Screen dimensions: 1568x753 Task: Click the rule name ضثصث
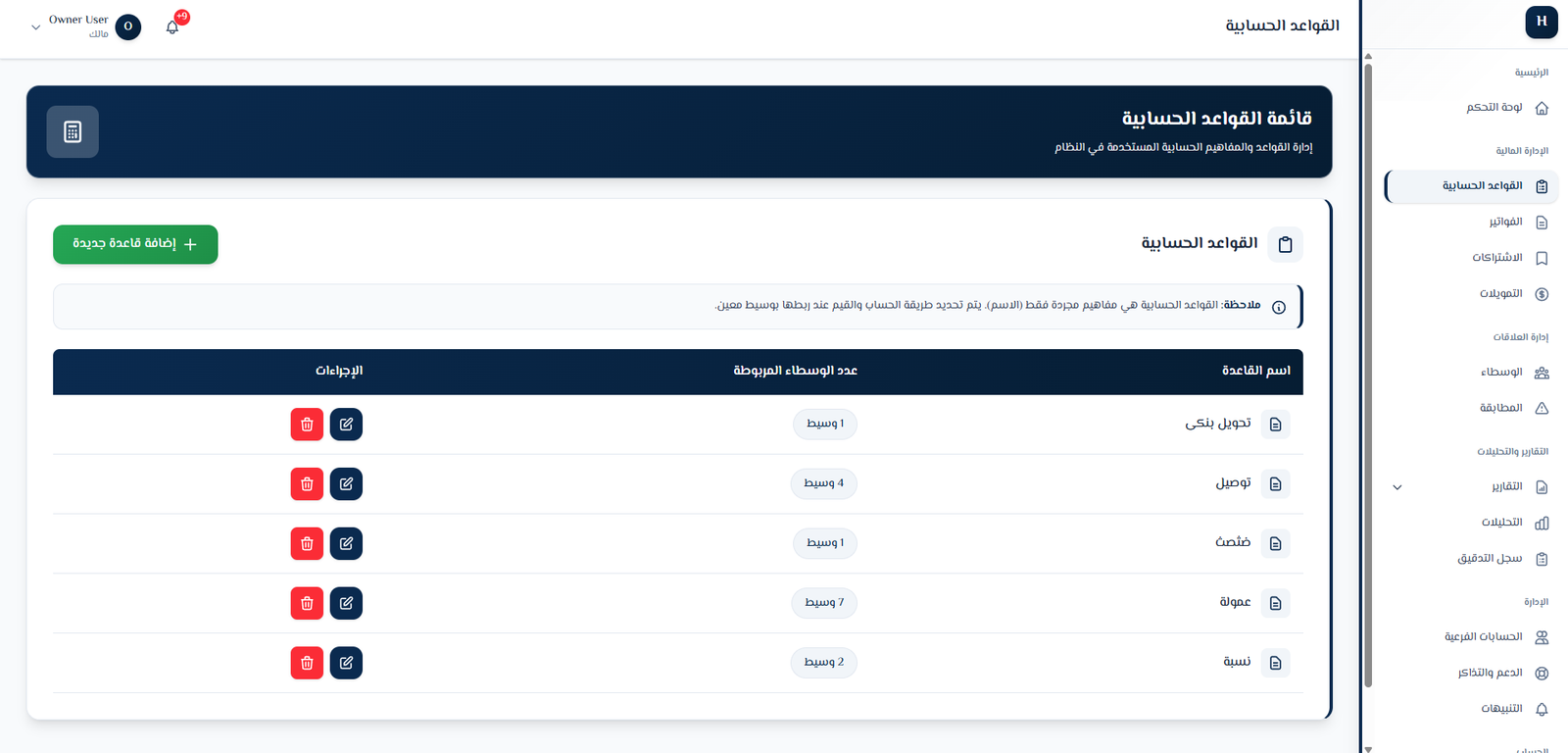click(x=1233, y=542)
